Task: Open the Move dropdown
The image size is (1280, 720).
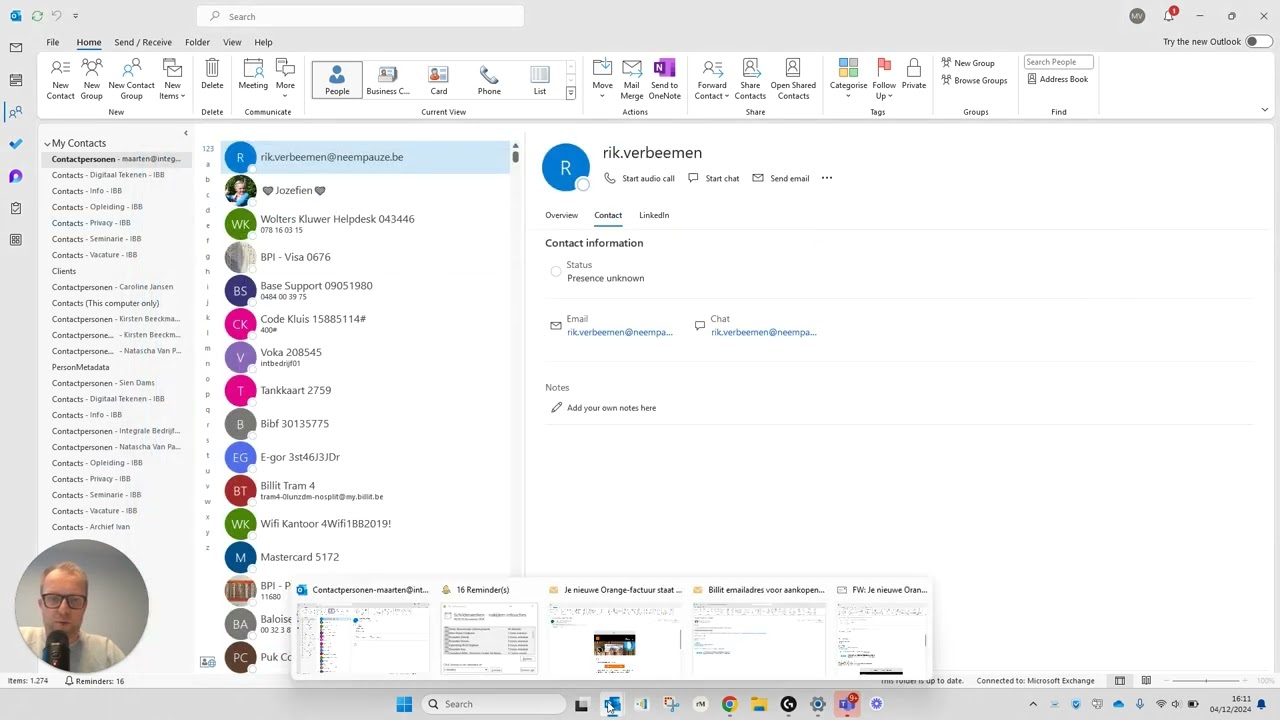Action: pyautogui.click(x=602, y=79)
